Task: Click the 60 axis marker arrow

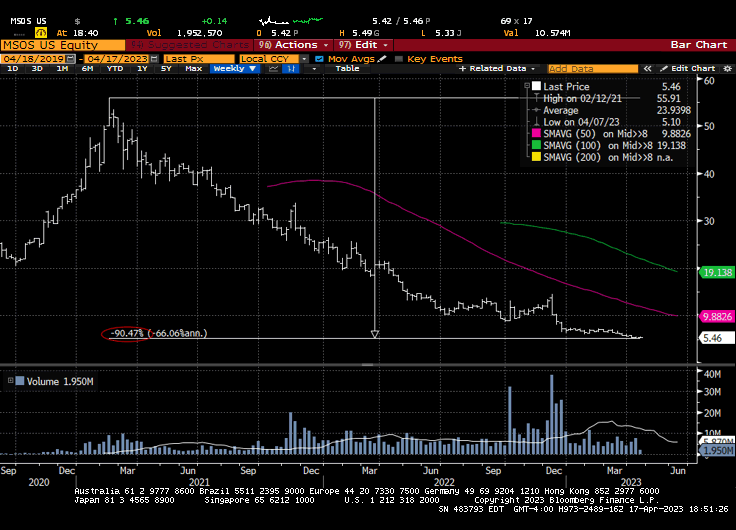Action: 701,80
